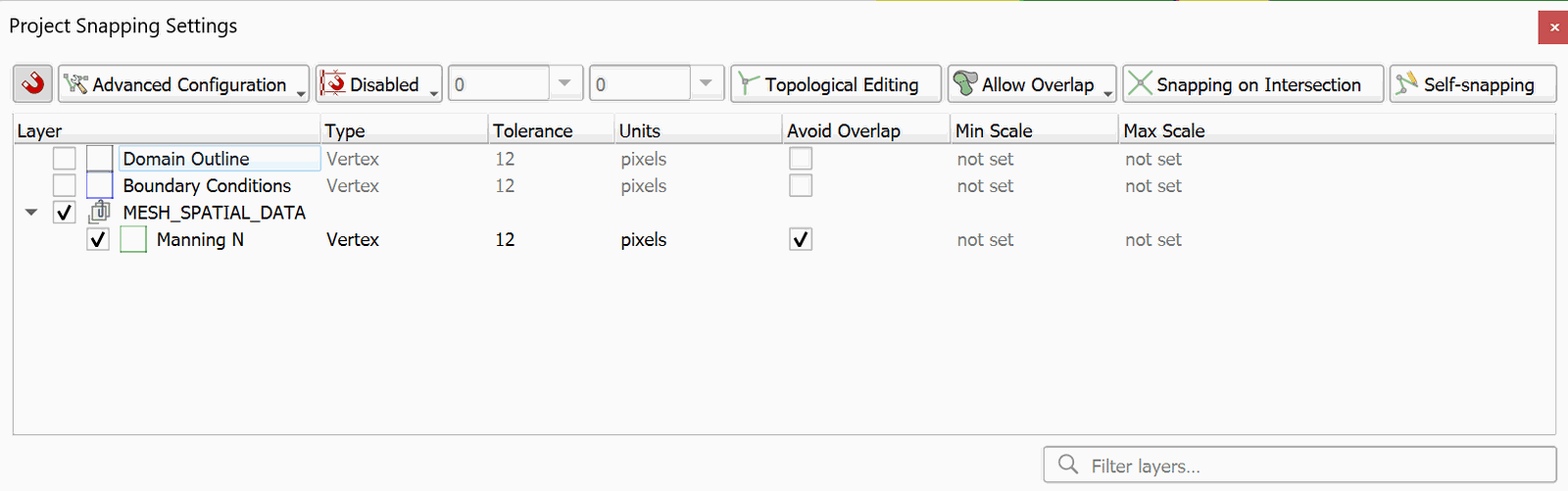Click the search icon in filter box
This screenshot has width=1568, height=491.
point(1068,465)
